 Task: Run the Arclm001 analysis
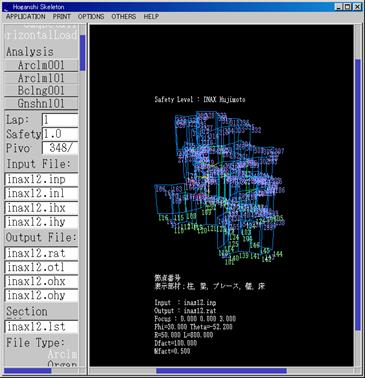click(x=41, y=65)
